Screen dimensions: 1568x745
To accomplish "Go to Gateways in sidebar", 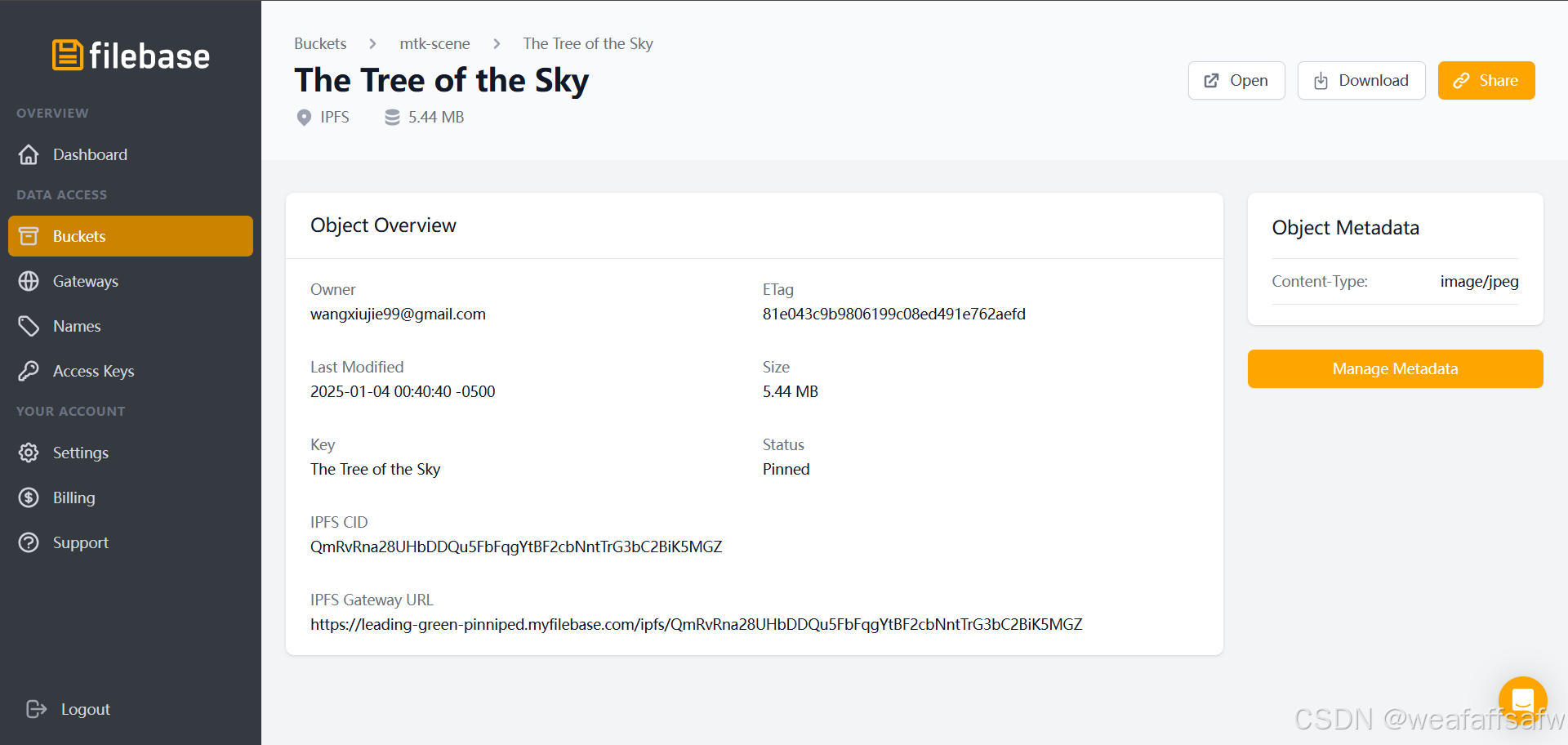I will pyautogui.click(x=86, y=281).
